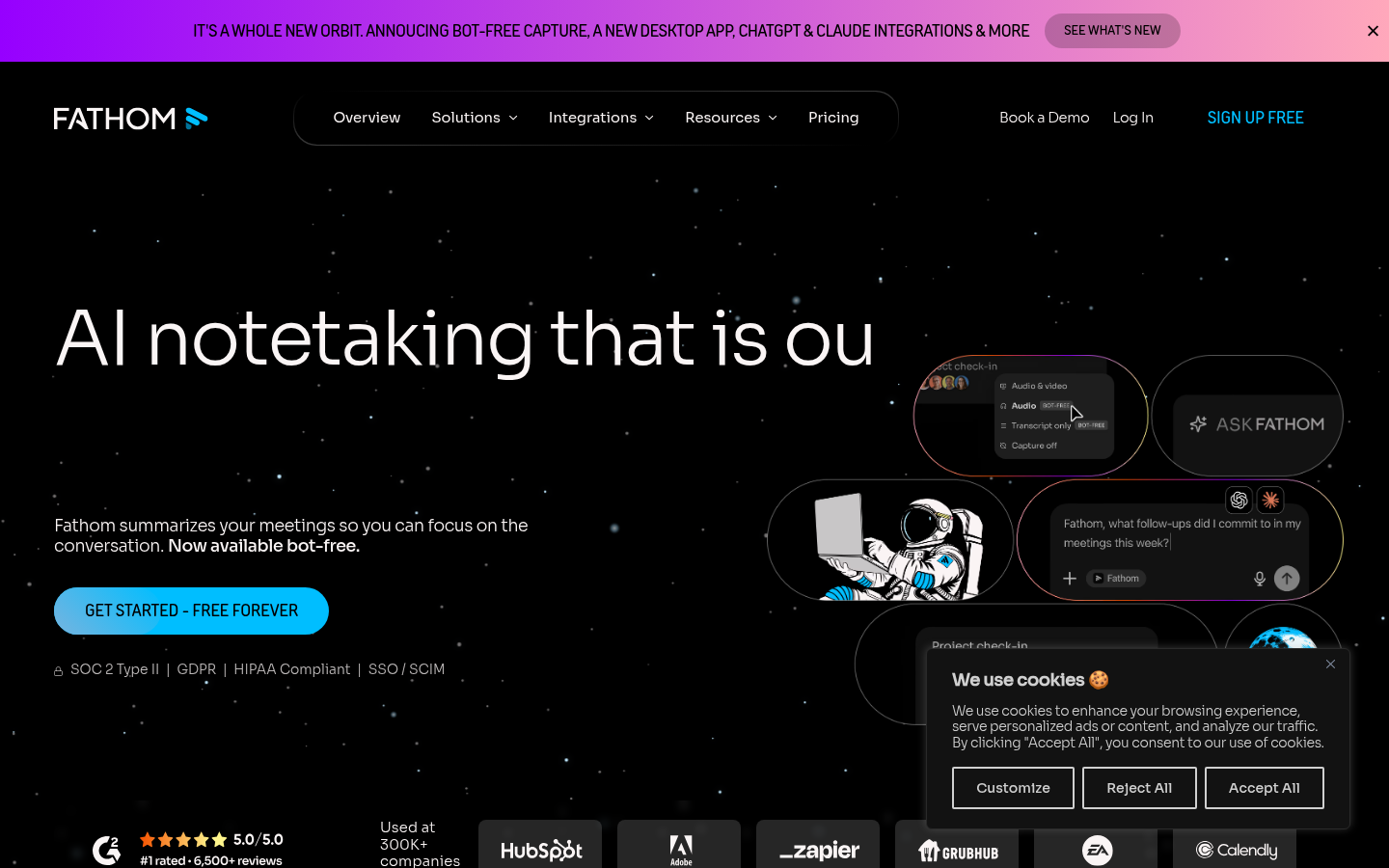This screenshot has width=1389, height=868.
Task: Click the Fathom logo in the header
Action: [x=131, y=118]
